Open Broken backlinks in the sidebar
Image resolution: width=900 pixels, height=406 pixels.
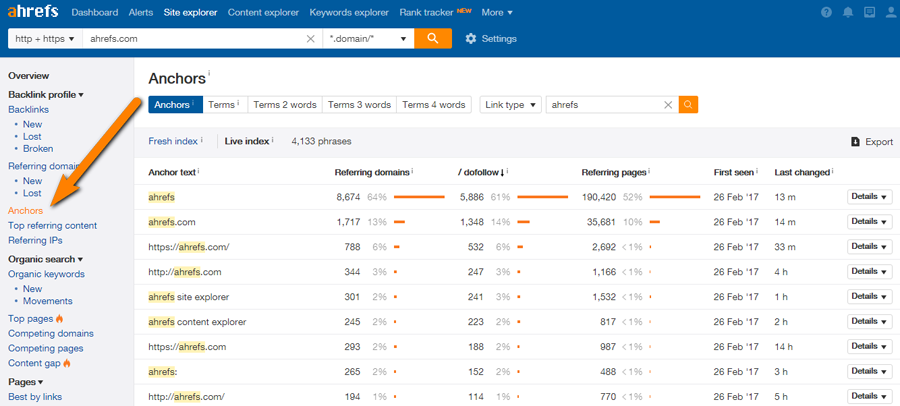coord(38,149)
